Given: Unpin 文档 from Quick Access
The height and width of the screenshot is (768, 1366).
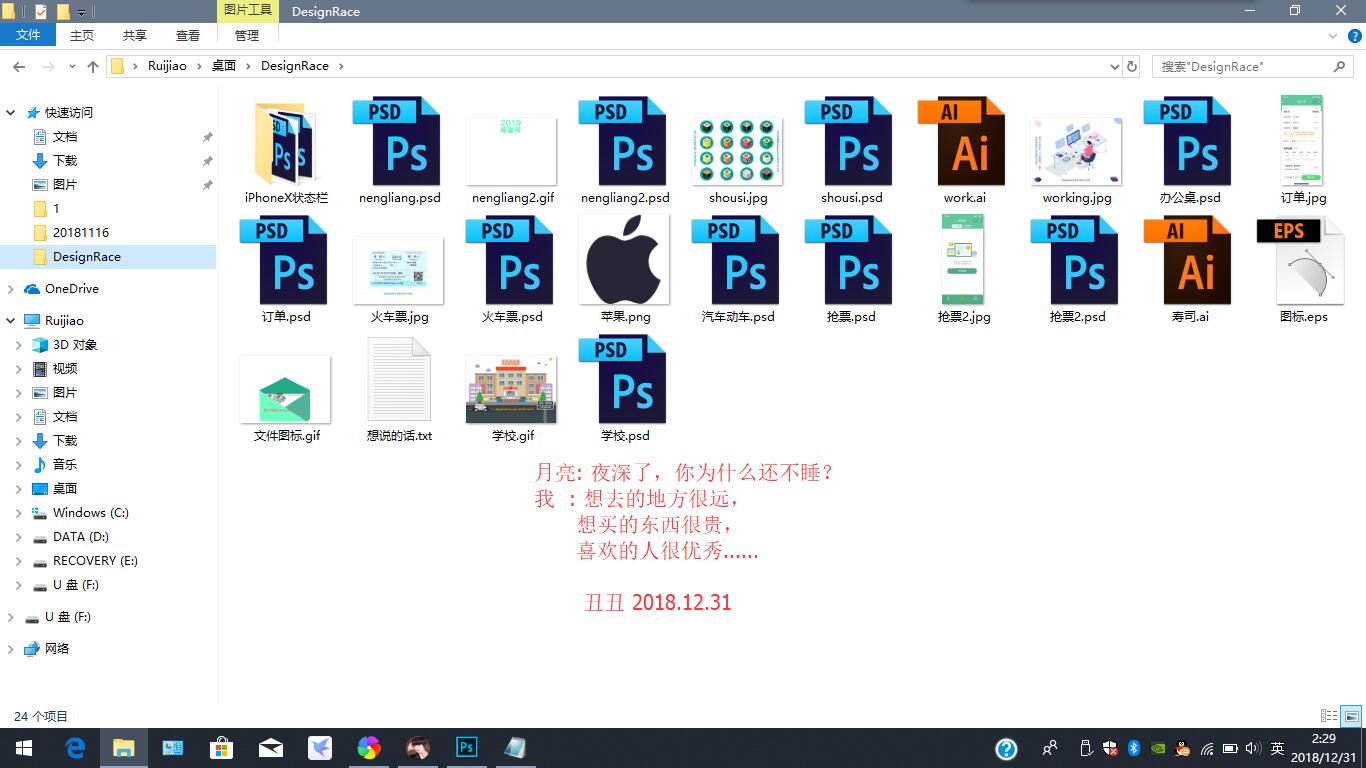Looking at the screenshot, I should click(207, 137).
